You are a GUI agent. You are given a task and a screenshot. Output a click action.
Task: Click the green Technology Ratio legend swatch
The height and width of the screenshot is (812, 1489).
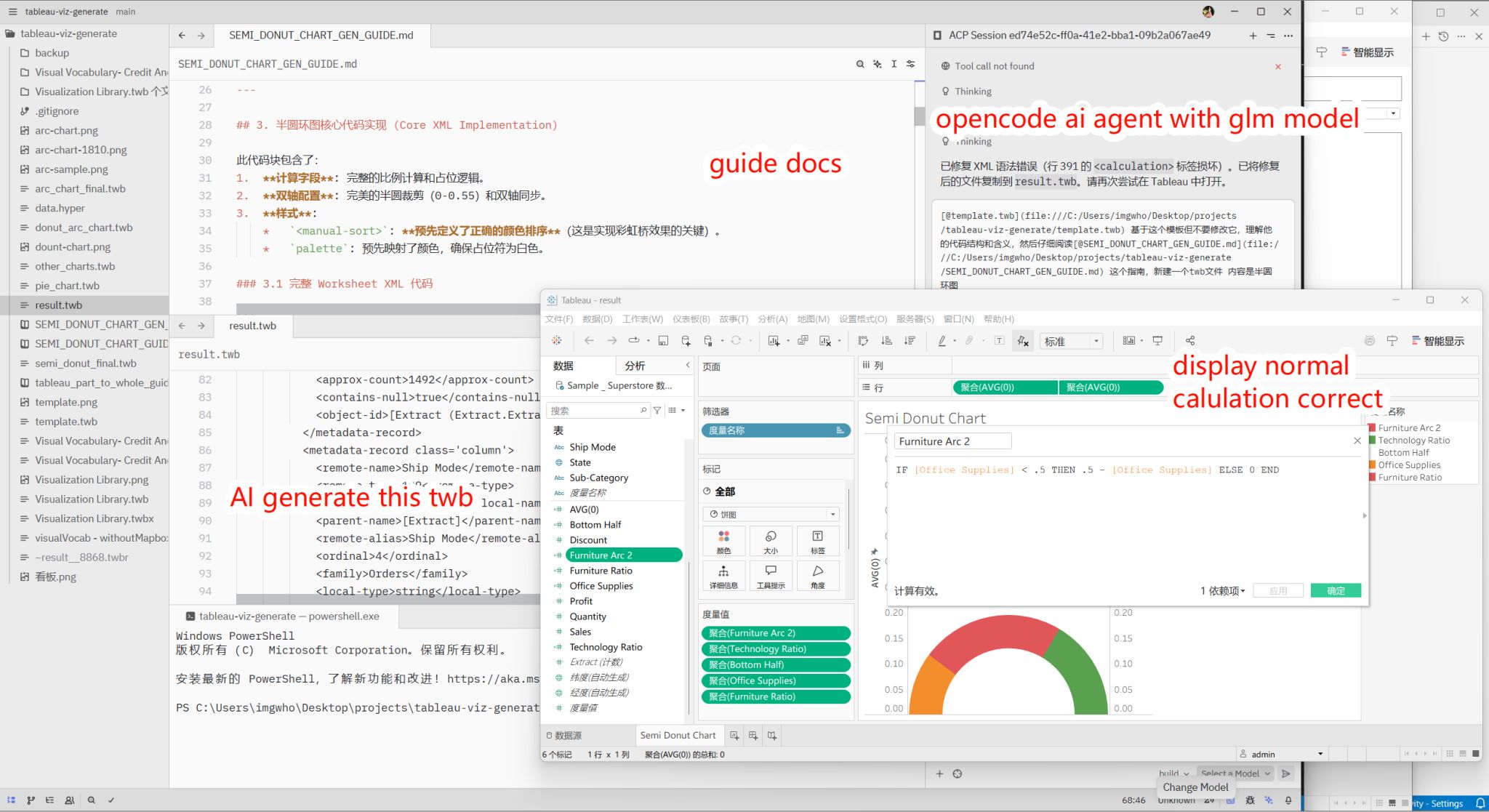tap(1372, 441)
